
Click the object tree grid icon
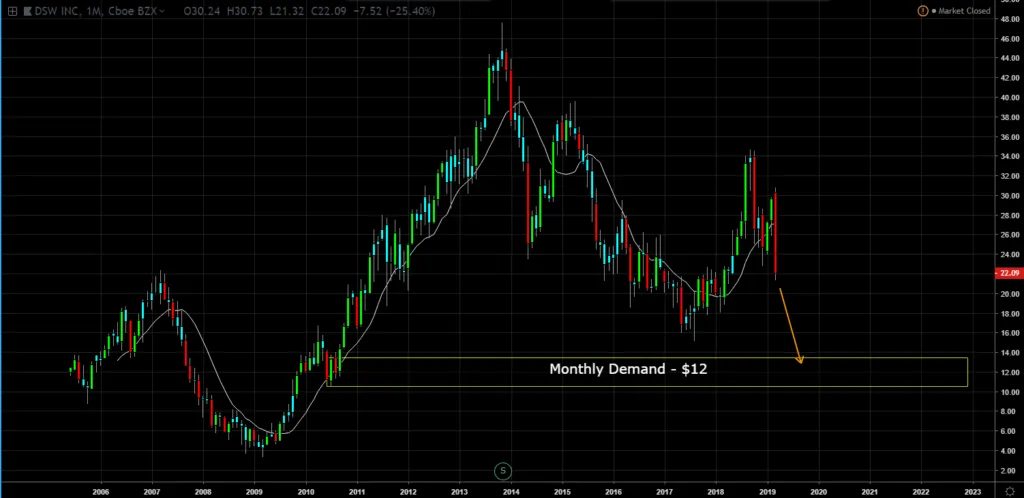[12, 11]
